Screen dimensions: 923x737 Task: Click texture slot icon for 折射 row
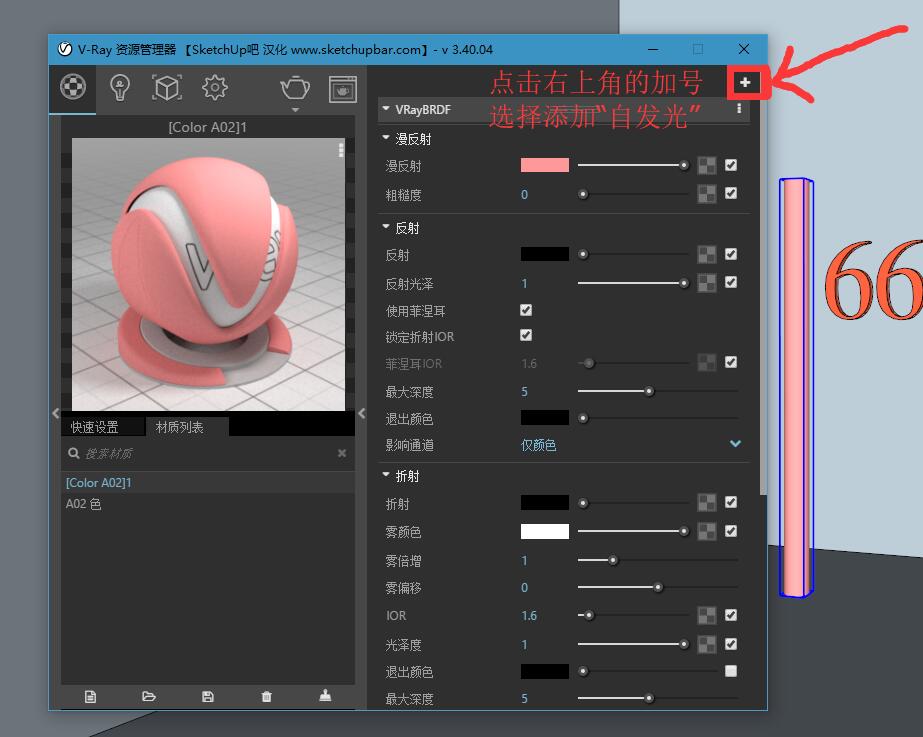pyautogui.click(x=706, y=503)
